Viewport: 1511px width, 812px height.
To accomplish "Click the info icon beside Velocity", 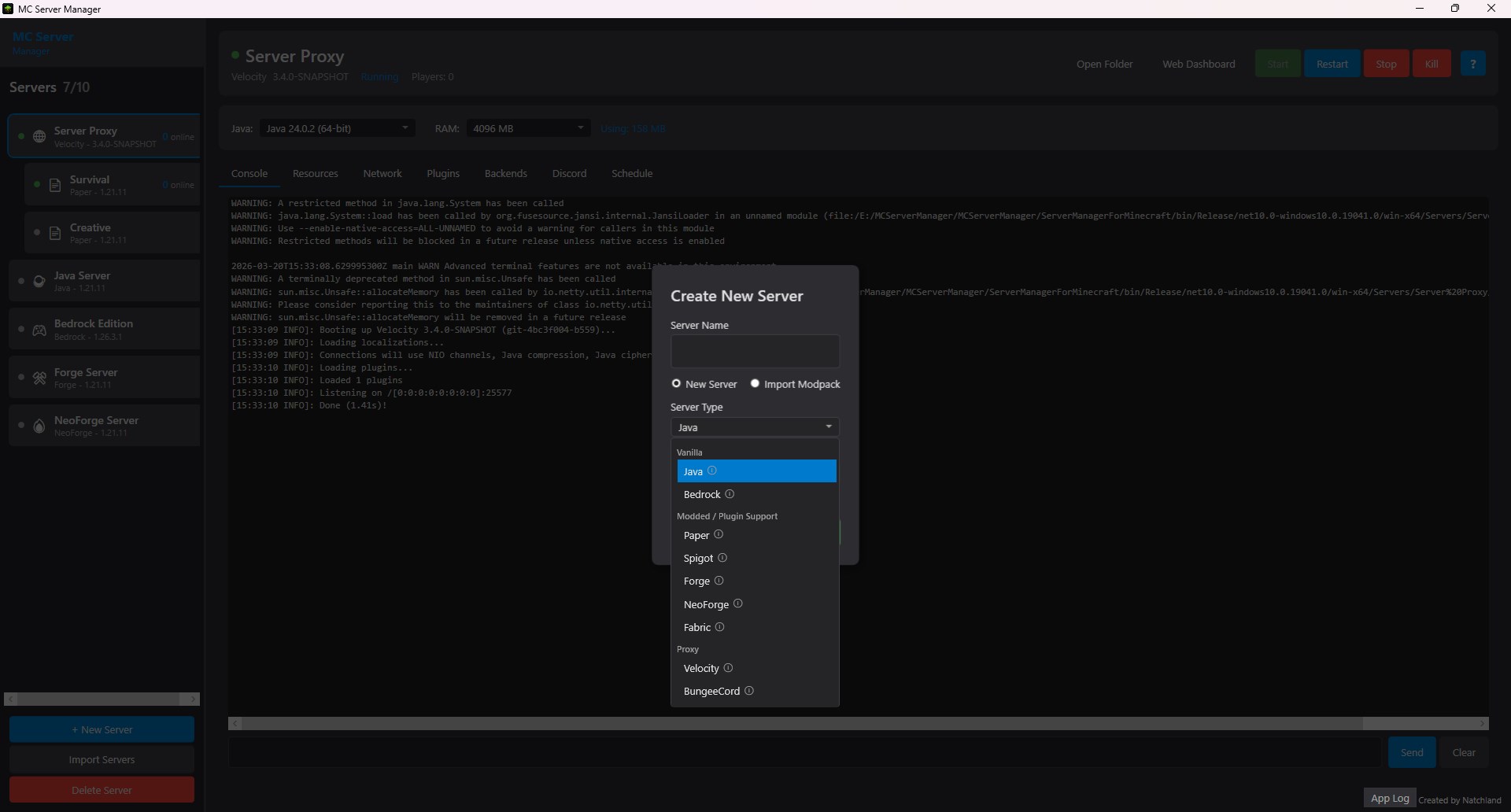I will (x=728, y=668).
